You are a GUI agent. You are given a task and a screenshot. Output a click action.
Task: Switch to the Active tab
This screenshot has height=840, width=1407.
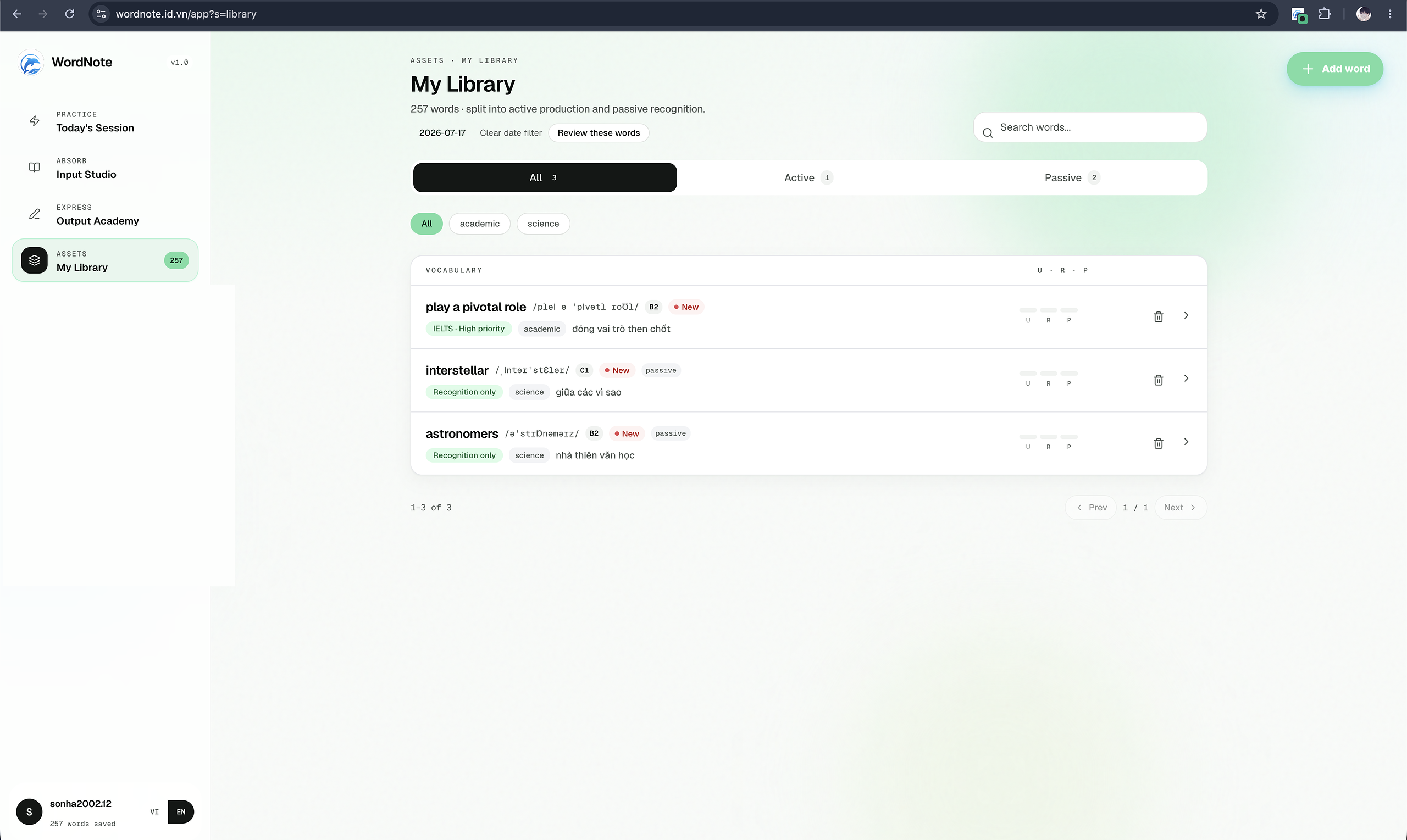click(x=808, y=178)
